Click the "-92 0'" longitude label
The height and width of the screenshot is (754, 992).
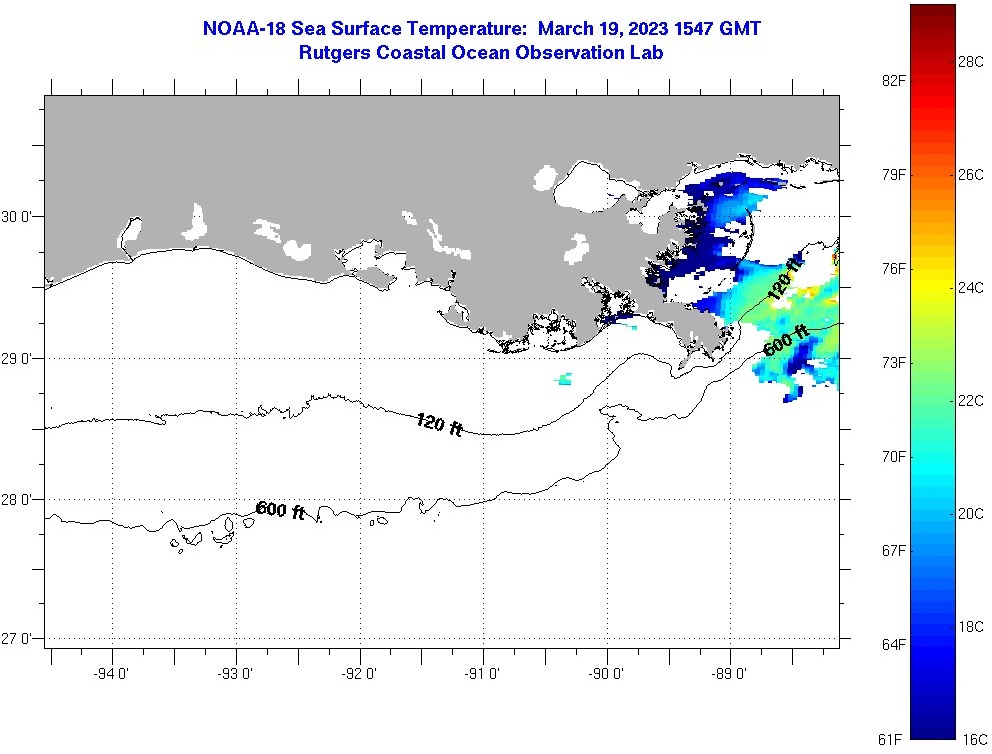[x=359, y=674]
